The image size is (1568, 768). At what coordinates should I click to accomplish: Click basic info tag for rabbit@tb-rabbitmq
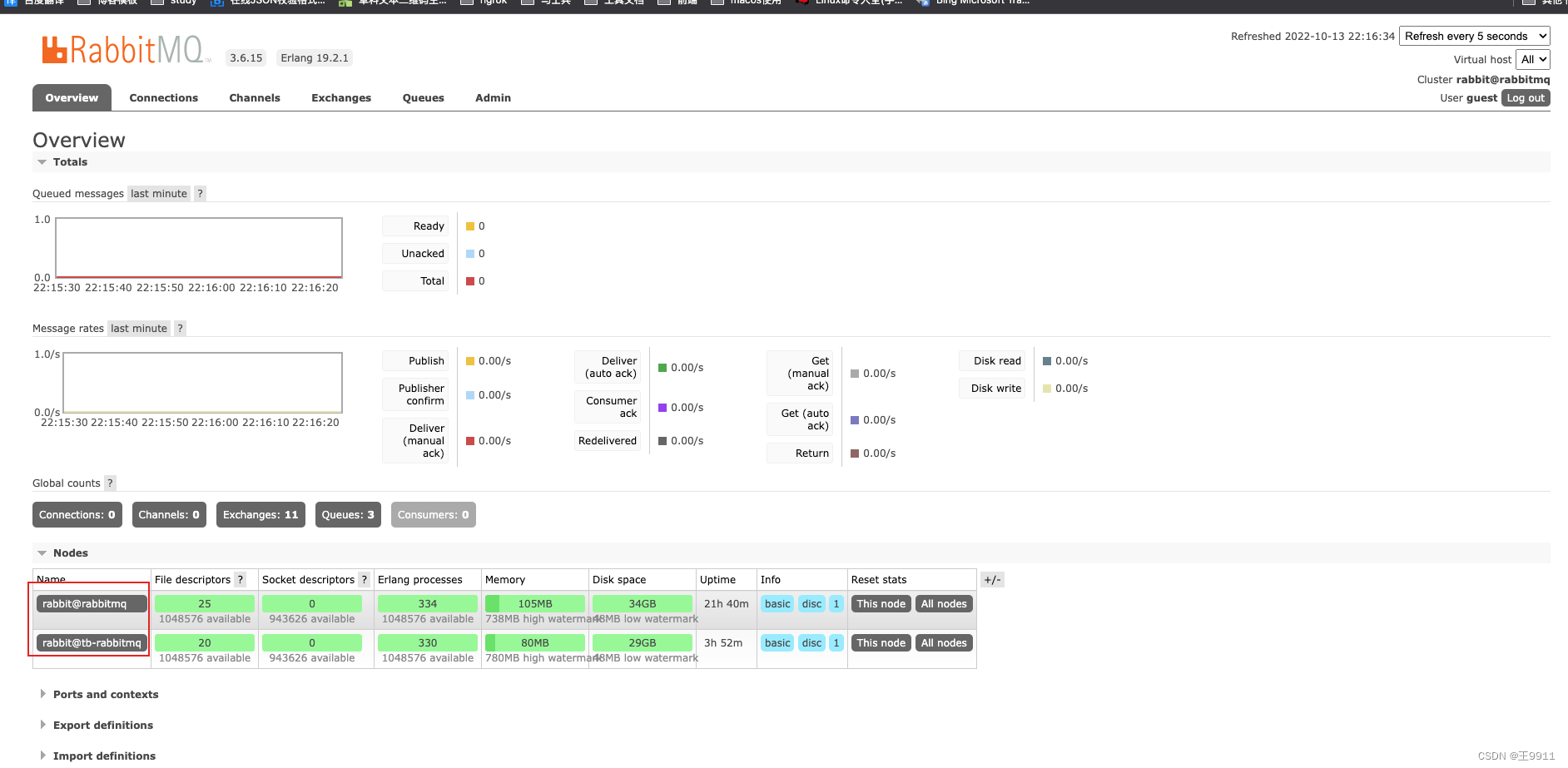click(x=777, y=643)
